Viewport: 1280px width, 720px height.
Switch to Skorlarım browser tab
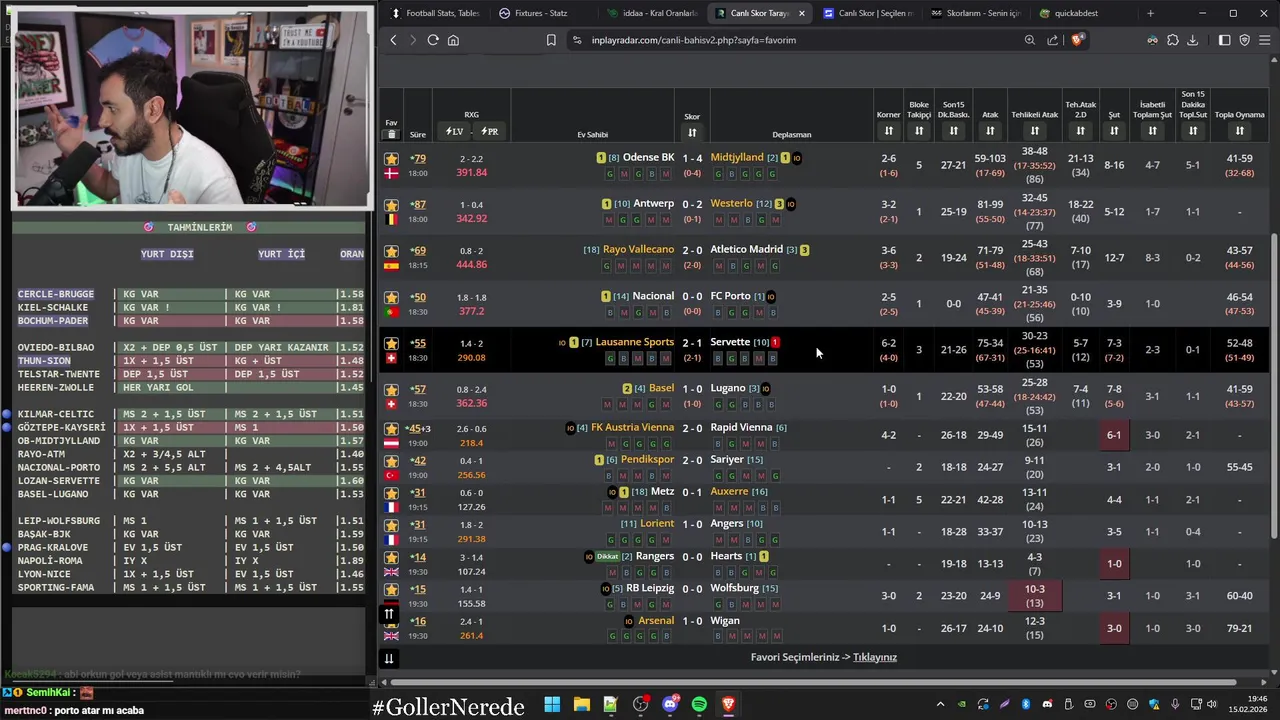coord(975,13)
